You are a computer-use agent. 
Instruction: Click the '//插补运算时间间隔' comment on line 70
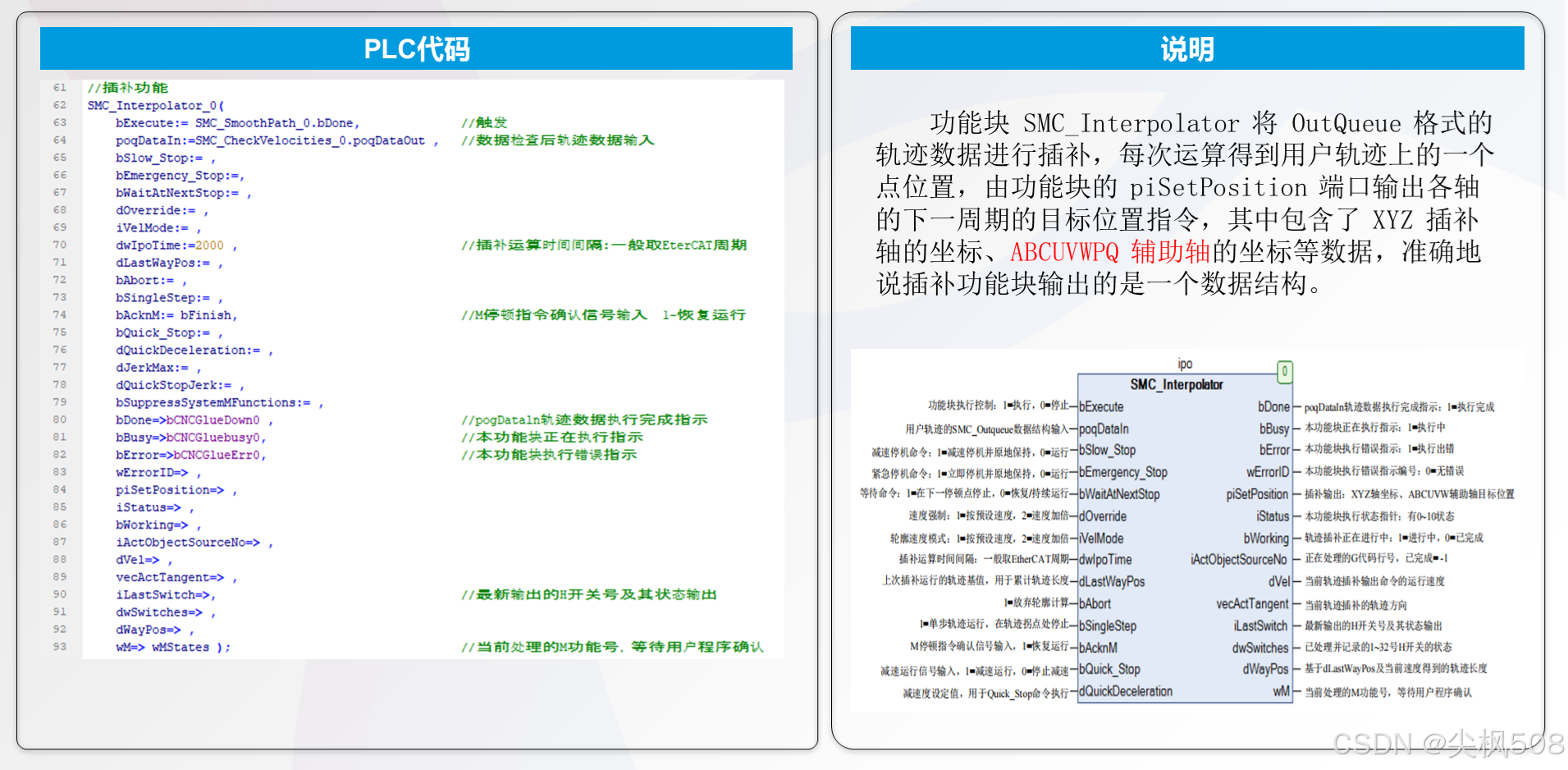(x=533, y=245)
